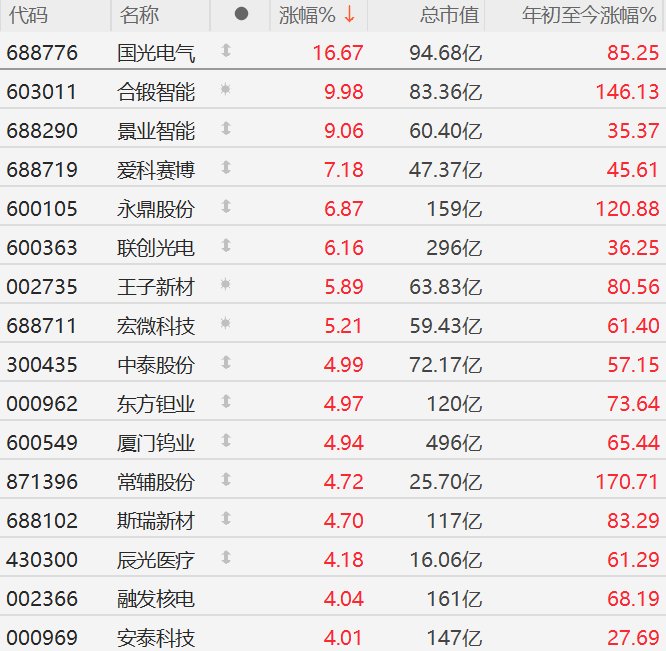666x651 pixels.
Task: Click market cap 94.68亿
Action: (446, 54)
